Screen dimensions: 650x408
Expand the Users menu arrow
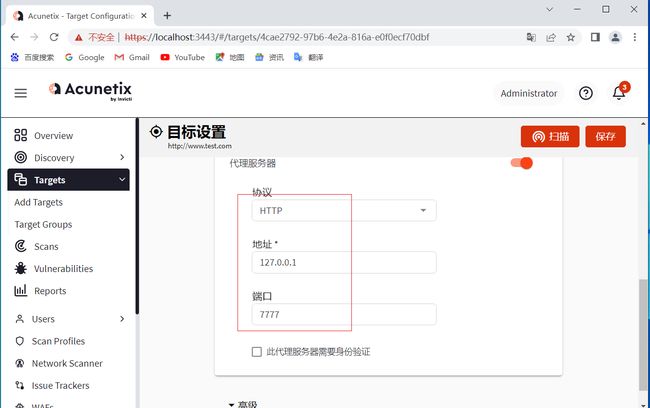122,318
